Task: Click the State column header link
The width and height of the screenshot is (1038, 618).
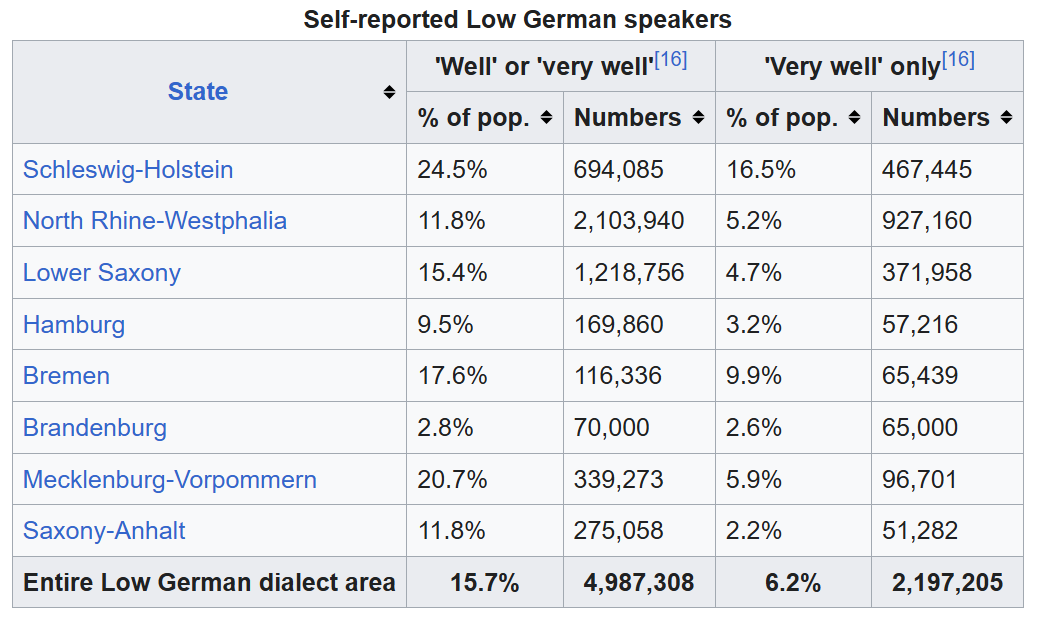Action: coord(198,92)
